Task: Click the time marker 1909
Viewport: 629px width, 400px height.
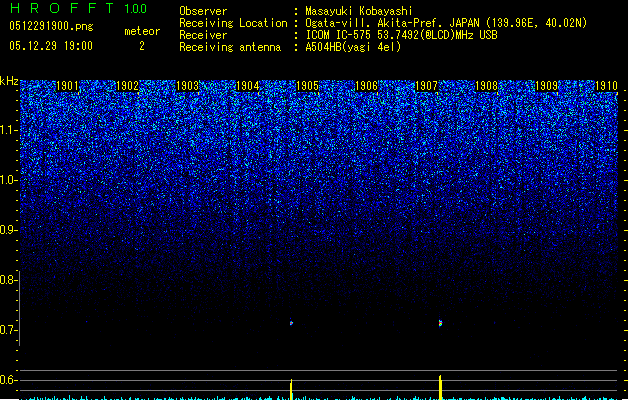Action: [546, 85]
